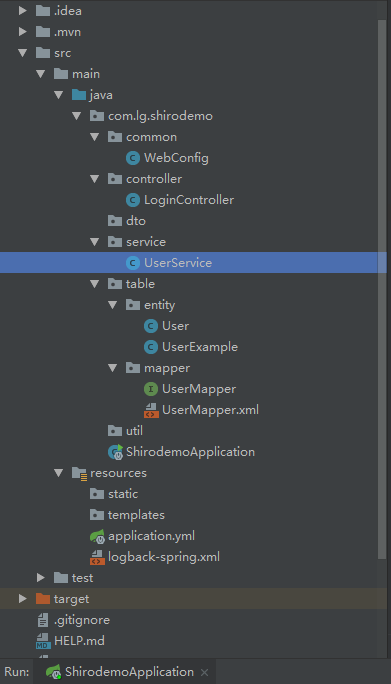Select the .gitignore file name
This screenshot has width=391, height=684.
82,620
